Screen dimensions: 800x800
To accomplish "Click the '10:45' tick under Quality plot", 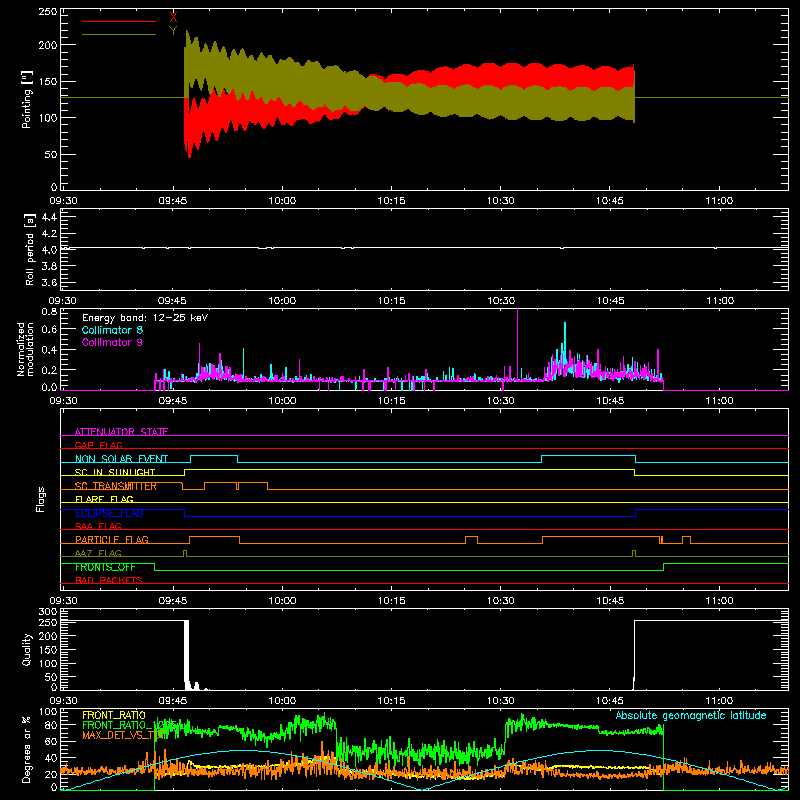I will click(610, 701).
